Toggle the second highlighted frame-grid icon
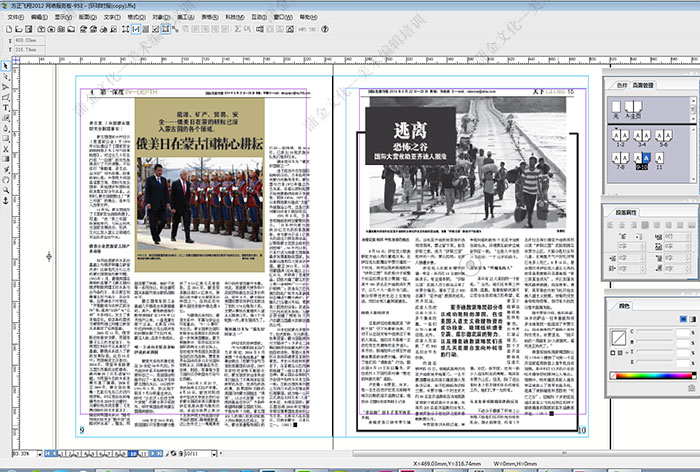 166,29
